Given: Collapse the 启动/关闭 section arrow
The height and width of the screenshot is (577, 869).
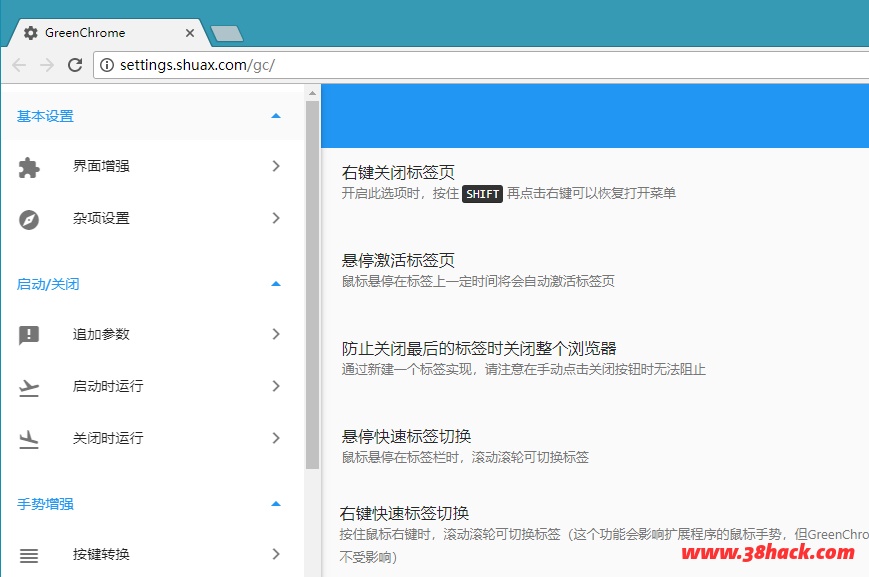Looking at the screenshot, I should (276, 284).
